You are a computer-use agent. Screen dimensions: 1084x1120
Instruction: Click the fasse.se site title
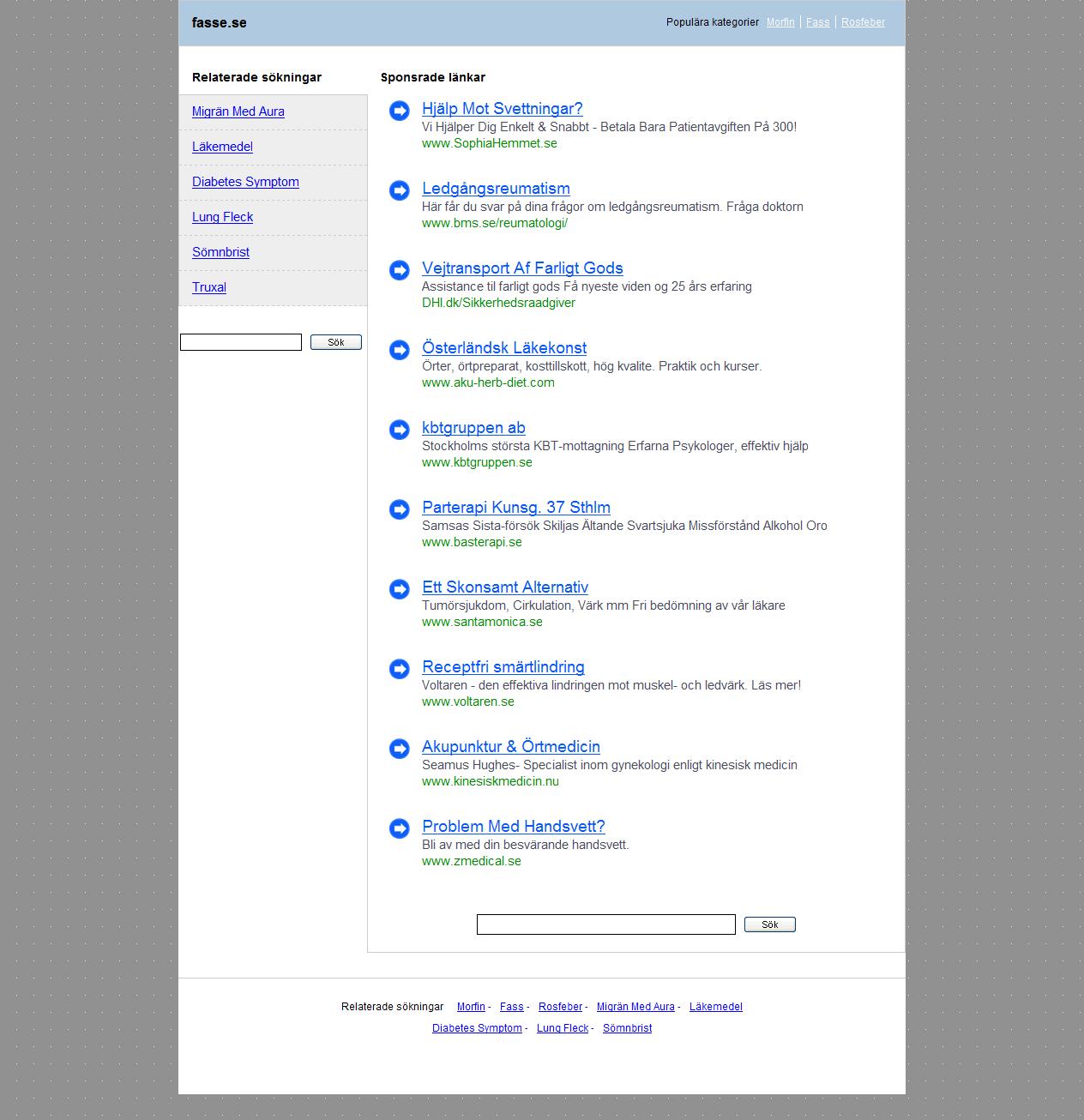[x=220, y=23]
